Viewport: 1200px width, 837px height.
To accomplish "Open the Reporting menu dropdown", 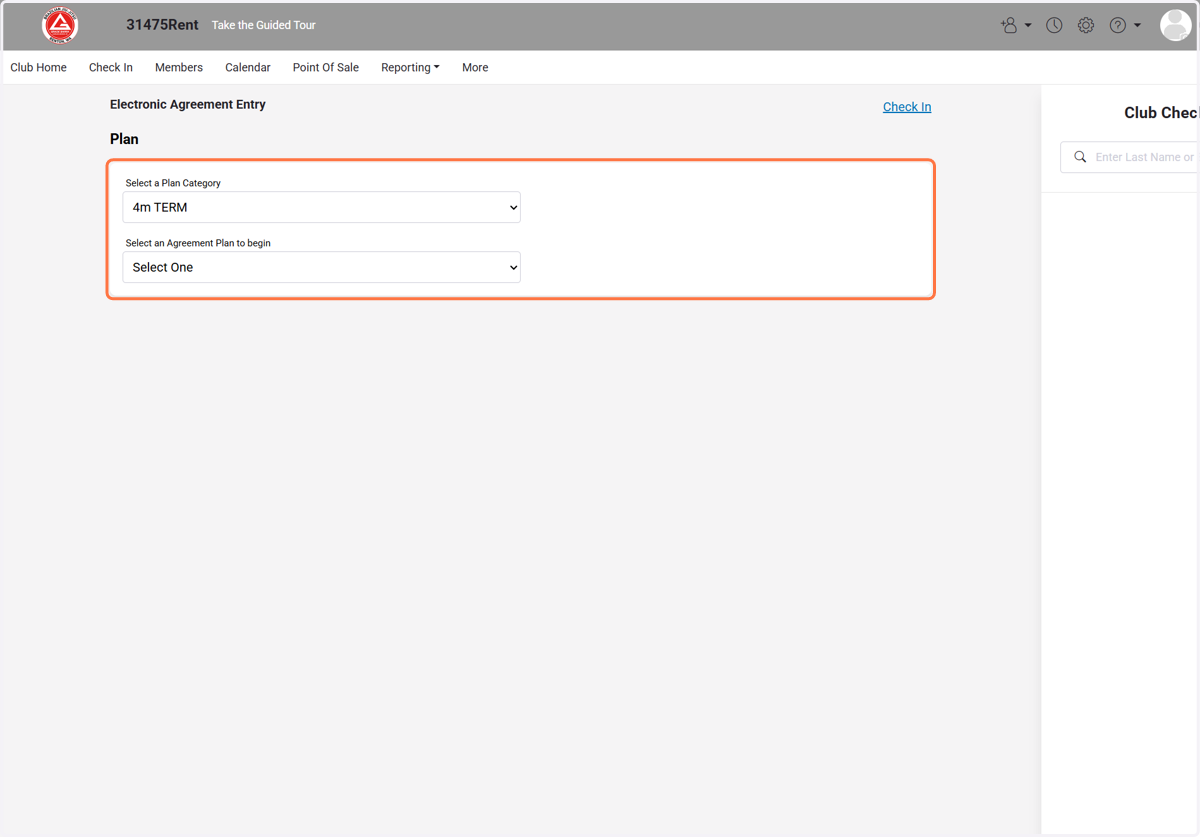I will point(410,67).
